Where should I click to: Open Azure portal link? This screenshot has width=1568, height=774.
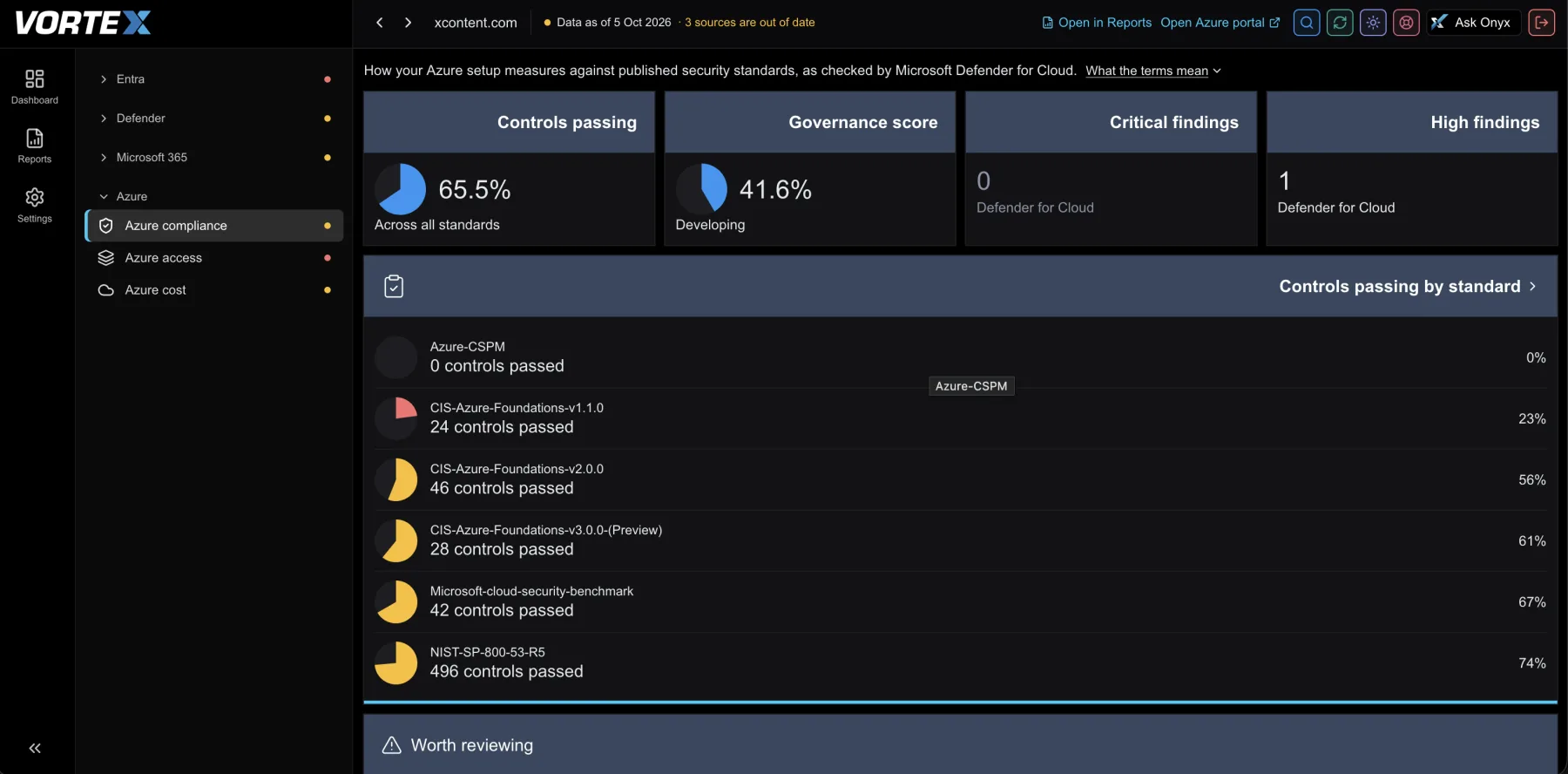tap(1220, 23)
